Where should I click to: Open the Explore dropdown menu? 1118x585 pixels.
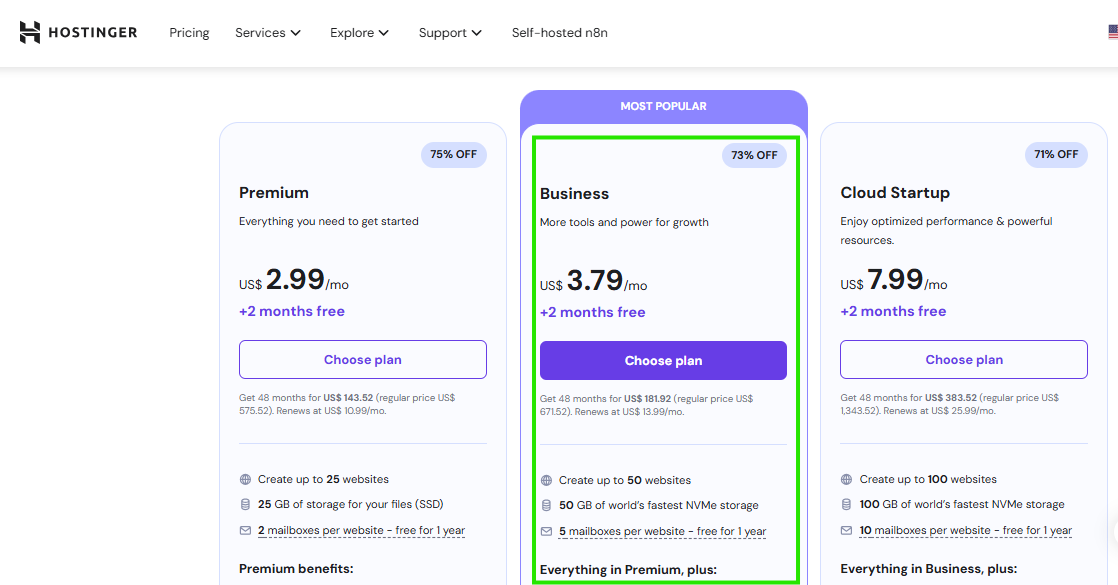[x=359, y=33]
